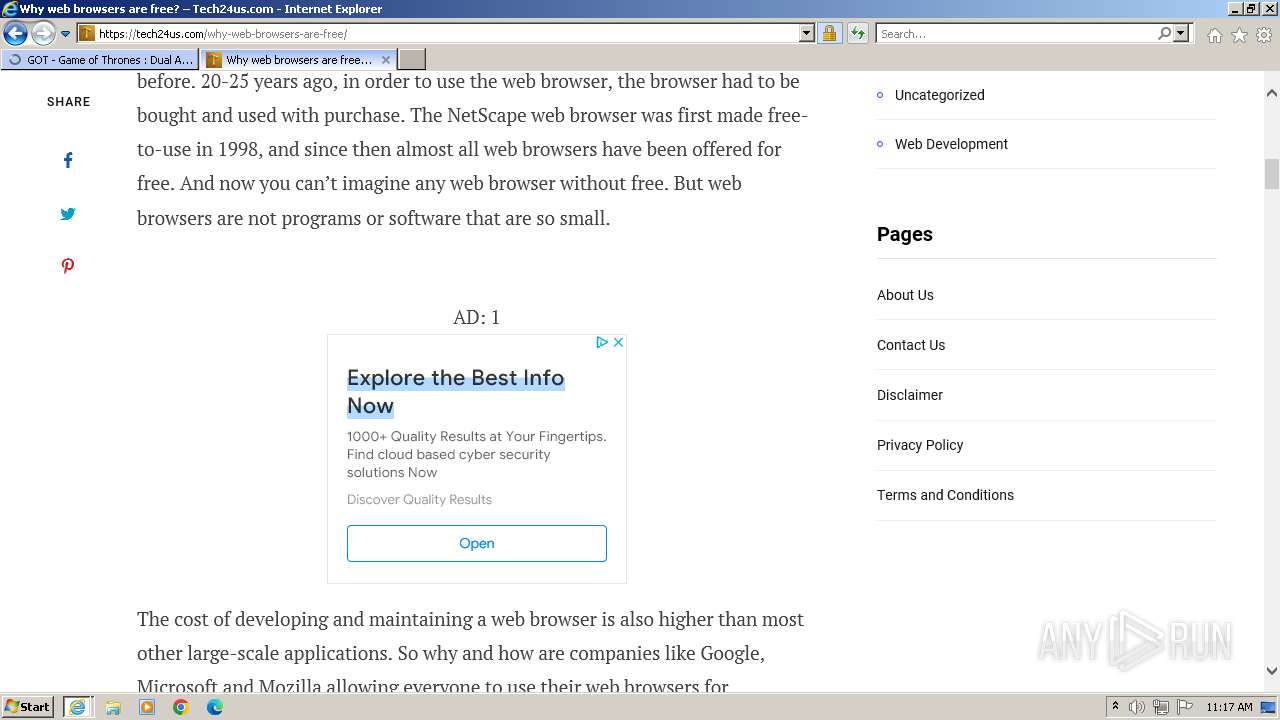Open the Privacy Policy page link
This screenshot has width=1280, height=720.
pyautogui.click(x=920, y=445)
